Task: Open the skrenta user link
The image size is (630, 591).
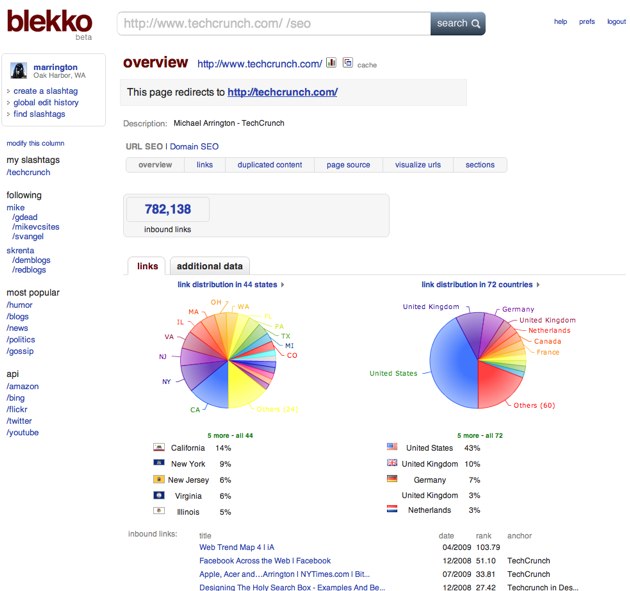Action: pyautogui.click(x=20, y=251)
